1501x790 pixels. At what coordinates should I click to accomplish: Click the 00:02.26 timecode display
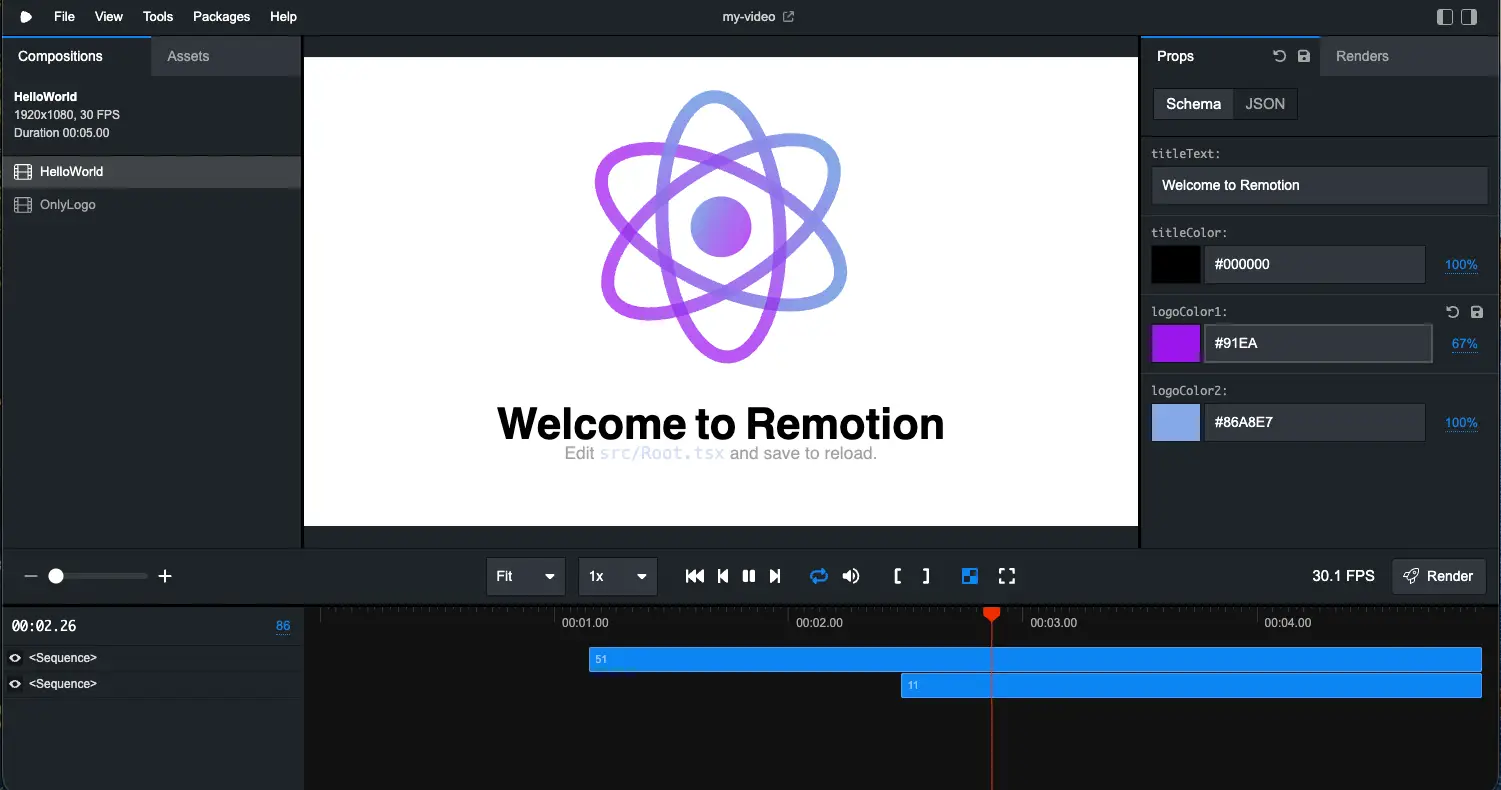tap(44, 626)
